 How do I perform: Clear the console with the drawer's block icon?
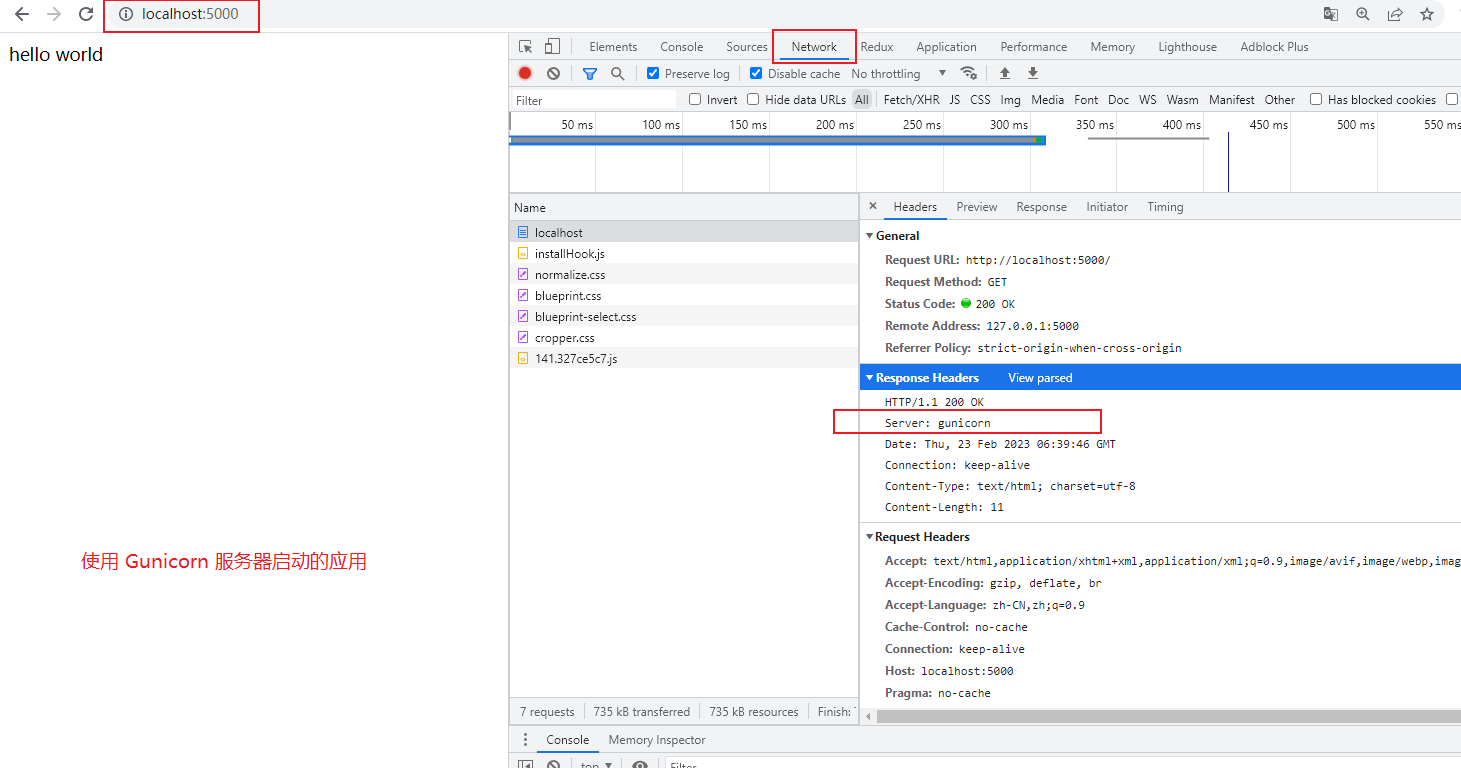tap(553, 765)
